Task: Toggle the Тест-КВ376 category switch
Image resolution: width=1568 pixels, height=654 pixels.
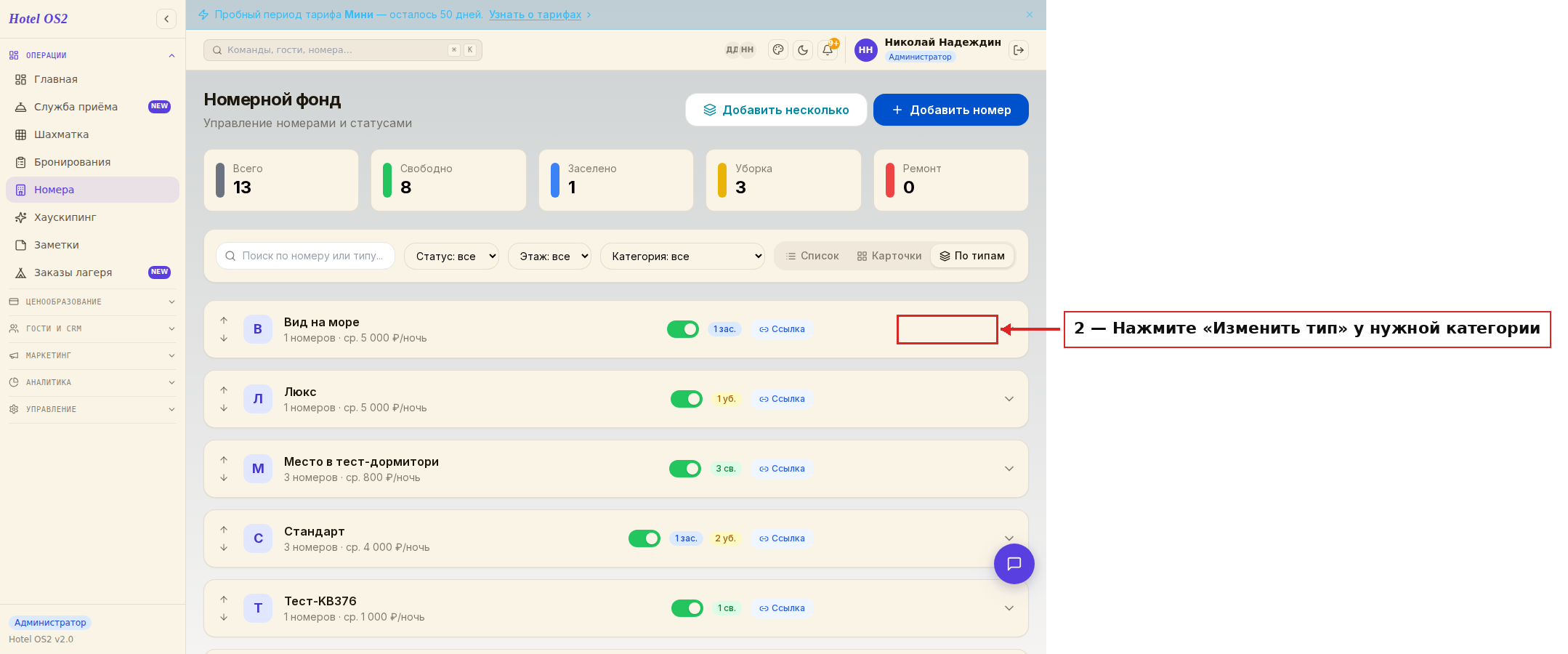Action: 687,608
